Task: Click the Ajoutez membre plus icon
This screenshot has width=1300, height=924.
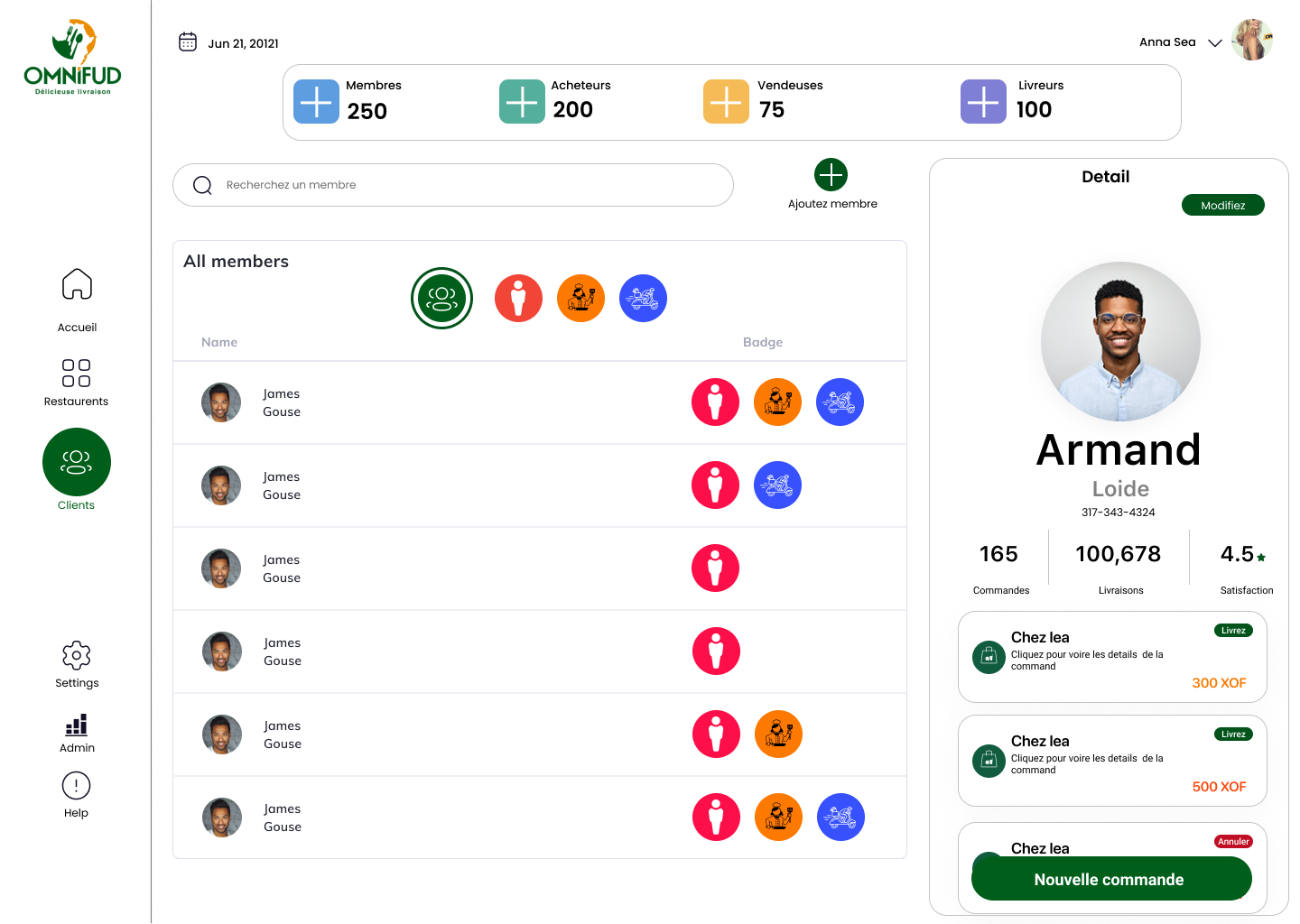Action: (831, 174)
